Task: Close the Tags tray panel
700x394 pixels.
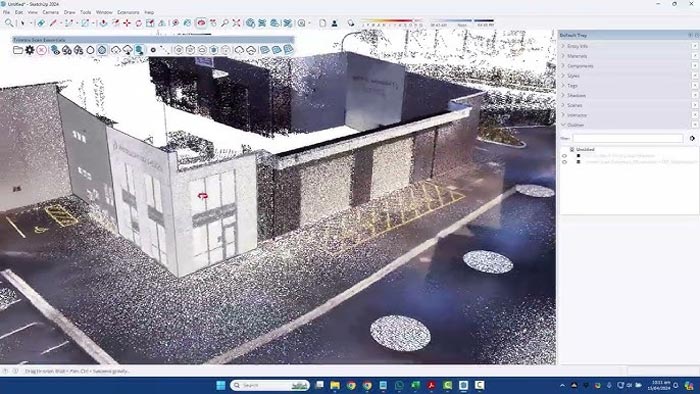Action: click(x=695, y=85)
